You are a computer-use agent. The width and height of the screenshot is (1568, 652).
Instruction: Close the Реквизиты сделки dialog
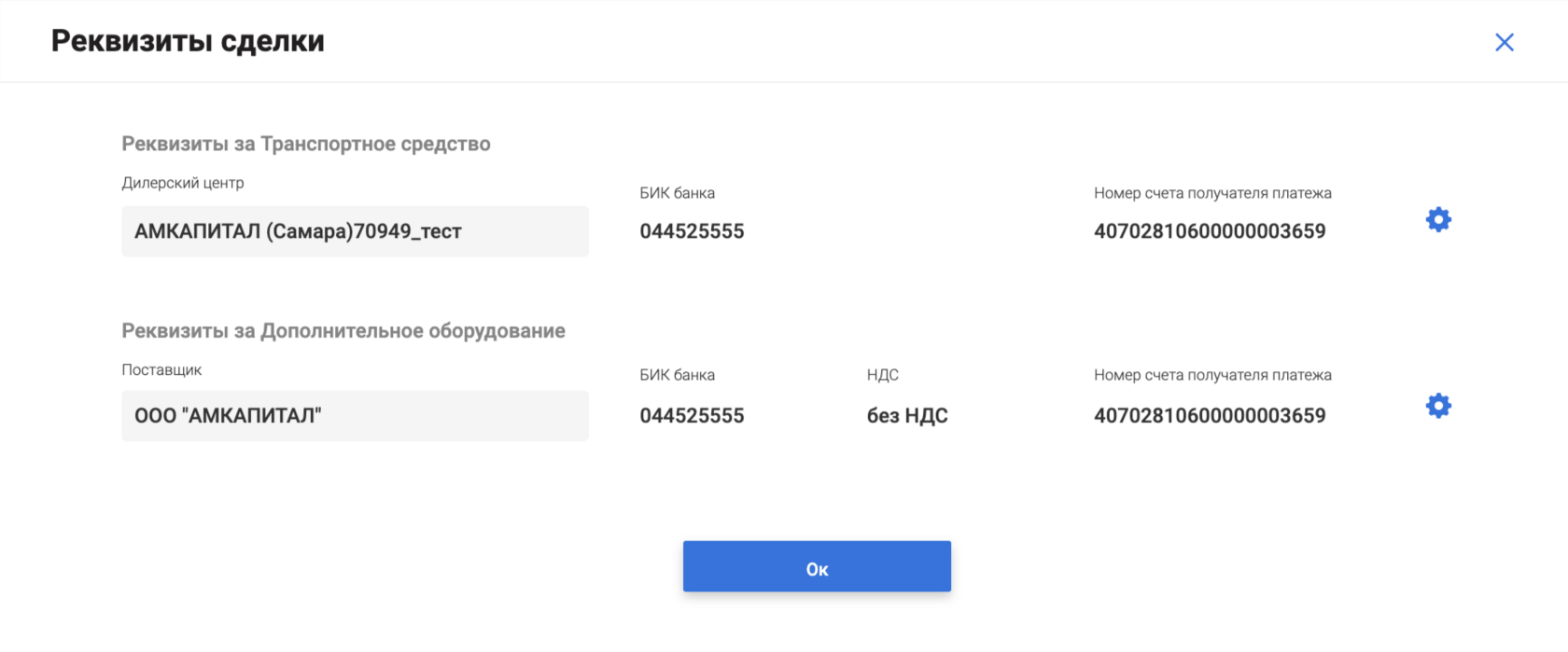pos(1504,42)
